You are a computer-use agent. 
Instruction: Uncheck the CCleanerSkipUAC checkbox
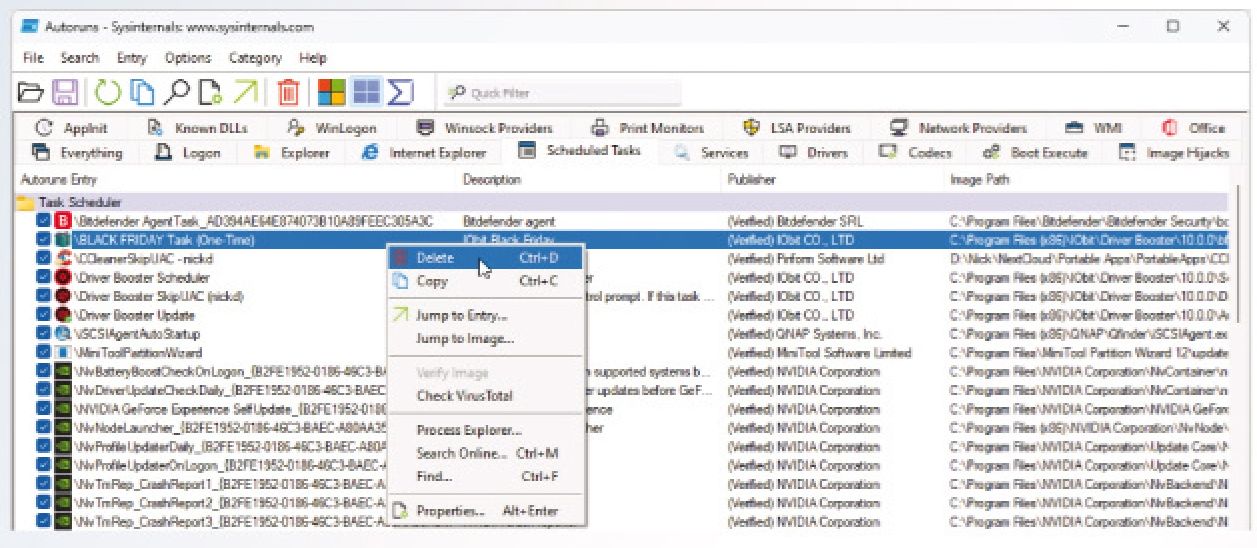point(44,258)
